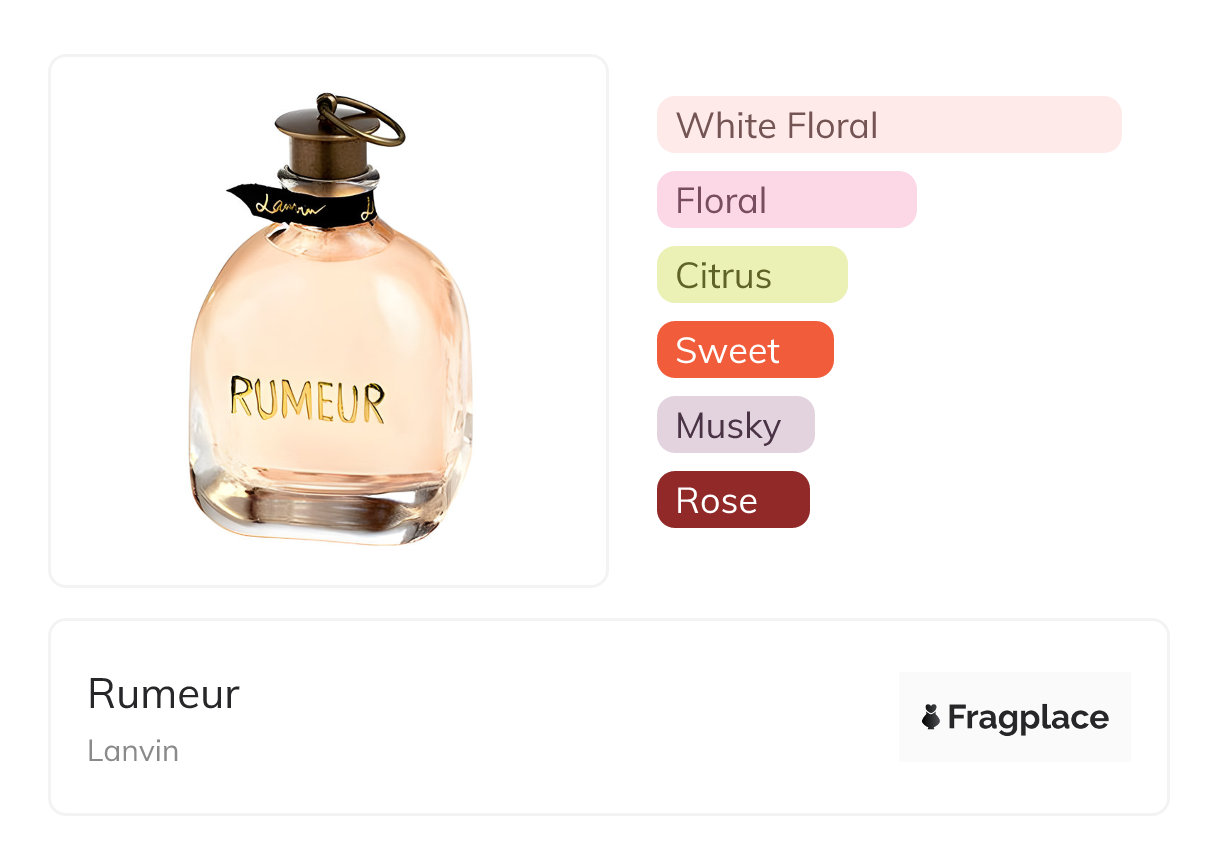This screenshot has height=864, width=1218.
Task: Open the Lanvin brand link
Action: (133, 750)
